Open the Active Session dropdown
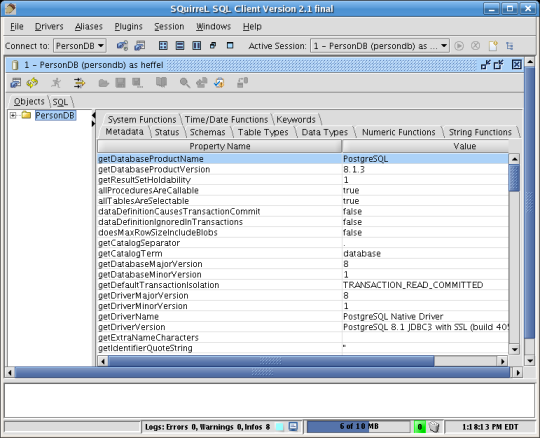Viewport: 540px width, 438px height. [380, 46]
